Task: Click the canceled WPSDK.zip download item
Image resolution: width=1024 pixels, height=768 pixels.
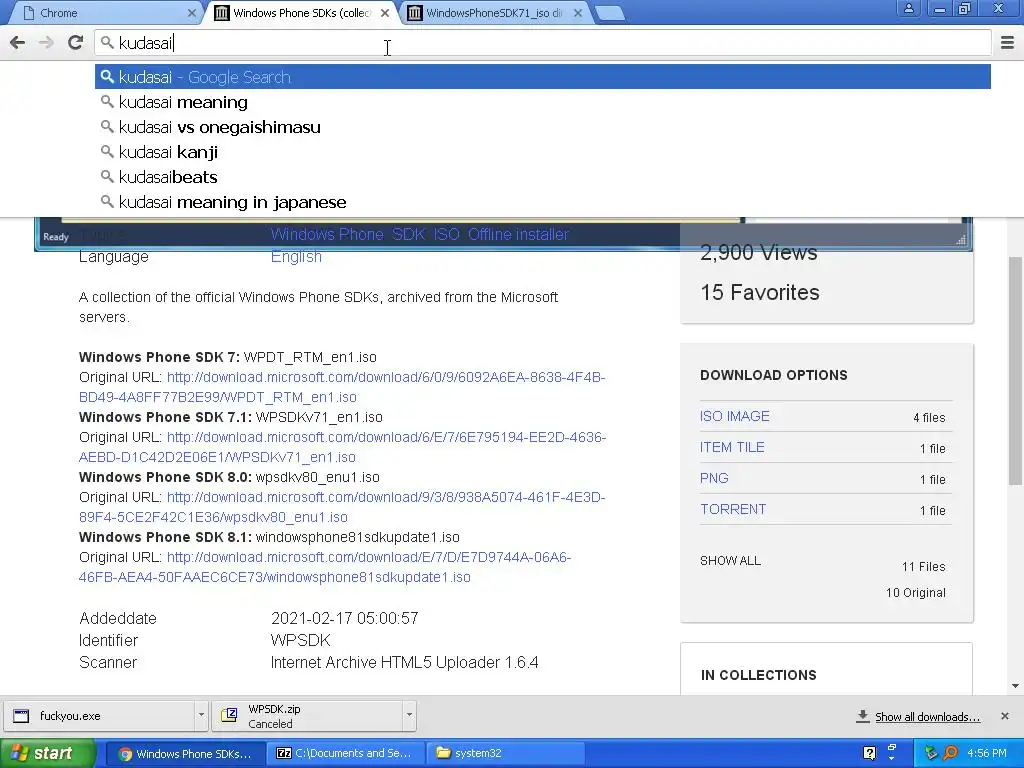Action: [307, 716]
